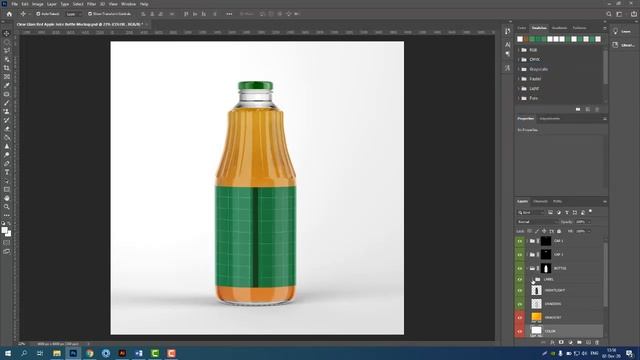The height and width of the screenshot is (360, 640).
Task: Expand the Pastel swatch group
Action: point(519,79)
